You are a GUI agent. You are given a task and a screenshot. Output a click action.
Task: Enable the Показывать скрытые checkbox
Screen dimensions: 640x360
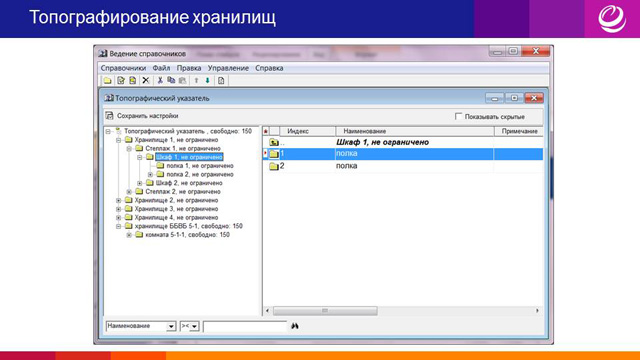(x=458, y=116)
